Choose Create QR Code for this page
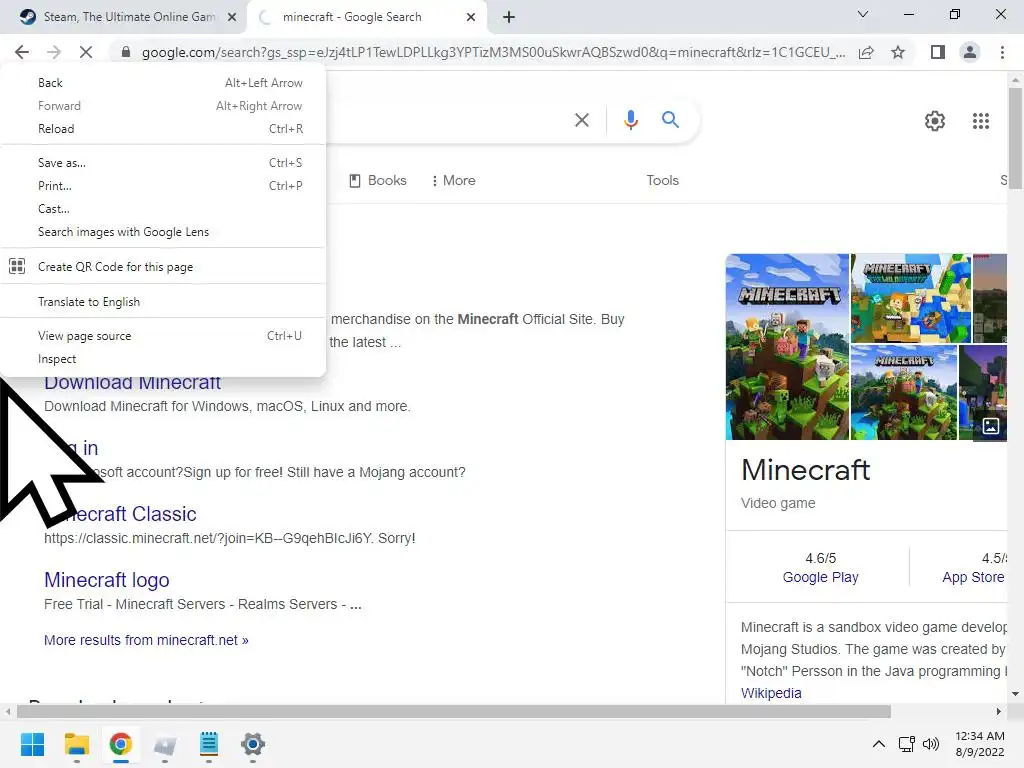This screenshot has width=1024, height=768. click(163, 266)
